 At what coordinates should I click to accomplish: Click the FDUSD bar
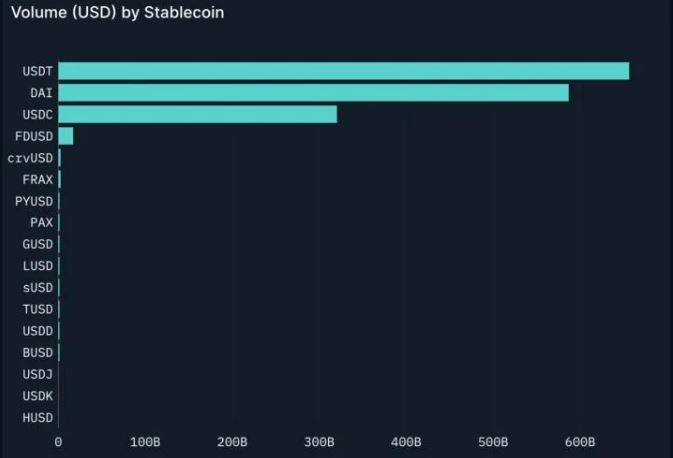coord(66,136)
